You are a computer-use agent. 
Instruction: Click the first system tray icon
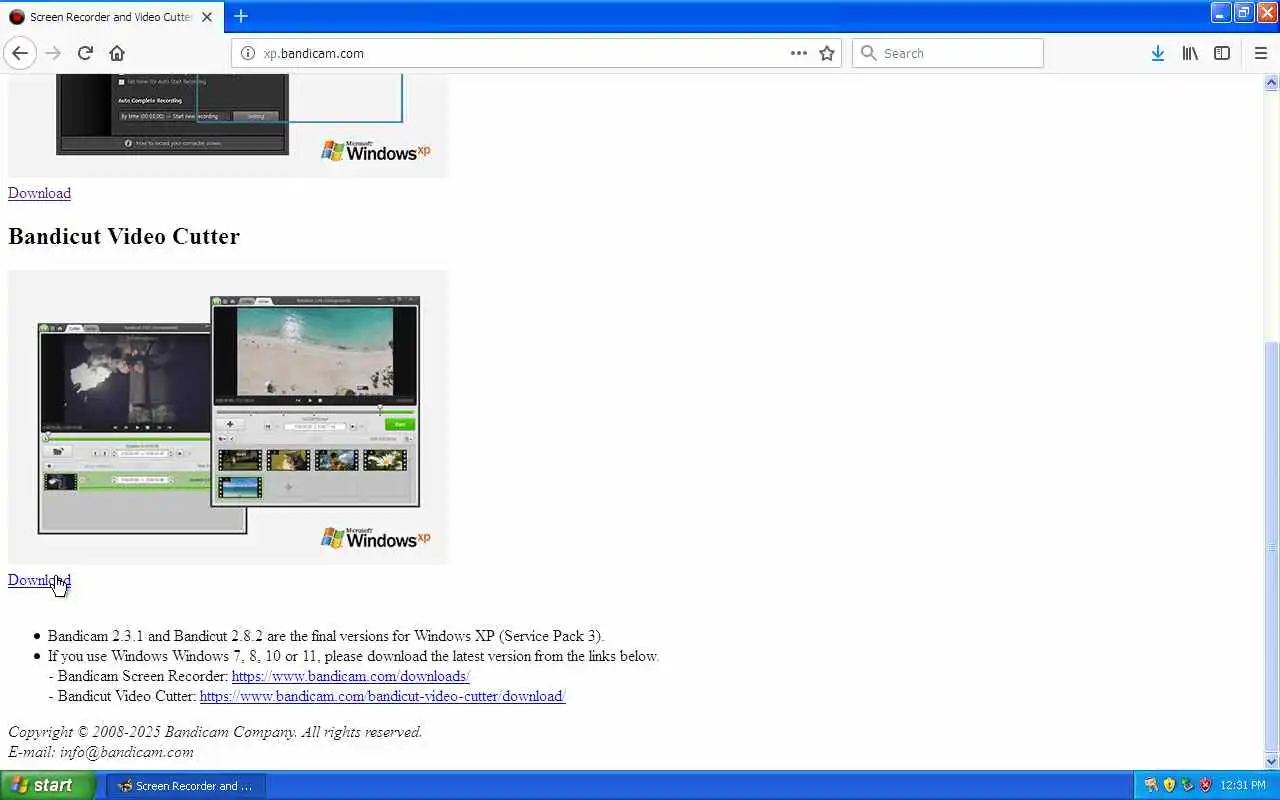1151,785
